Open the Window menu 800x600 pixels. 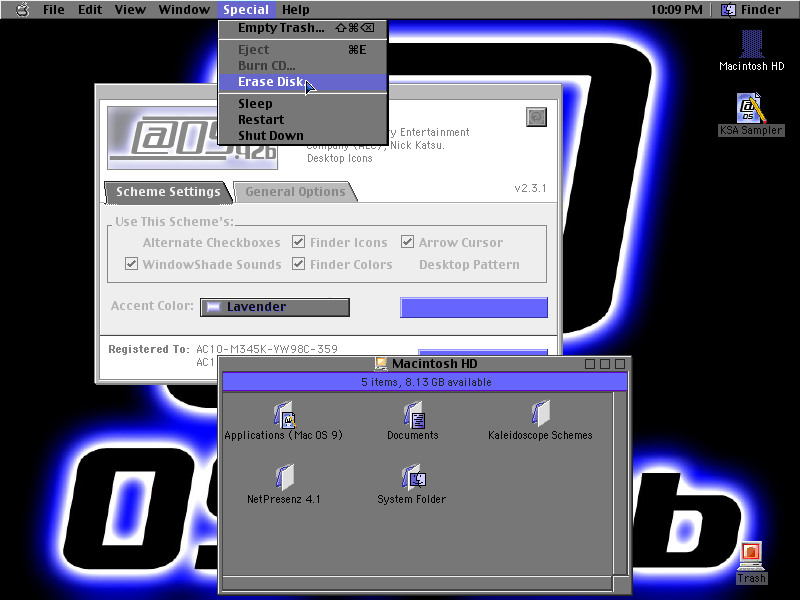[x=184, y=10]
